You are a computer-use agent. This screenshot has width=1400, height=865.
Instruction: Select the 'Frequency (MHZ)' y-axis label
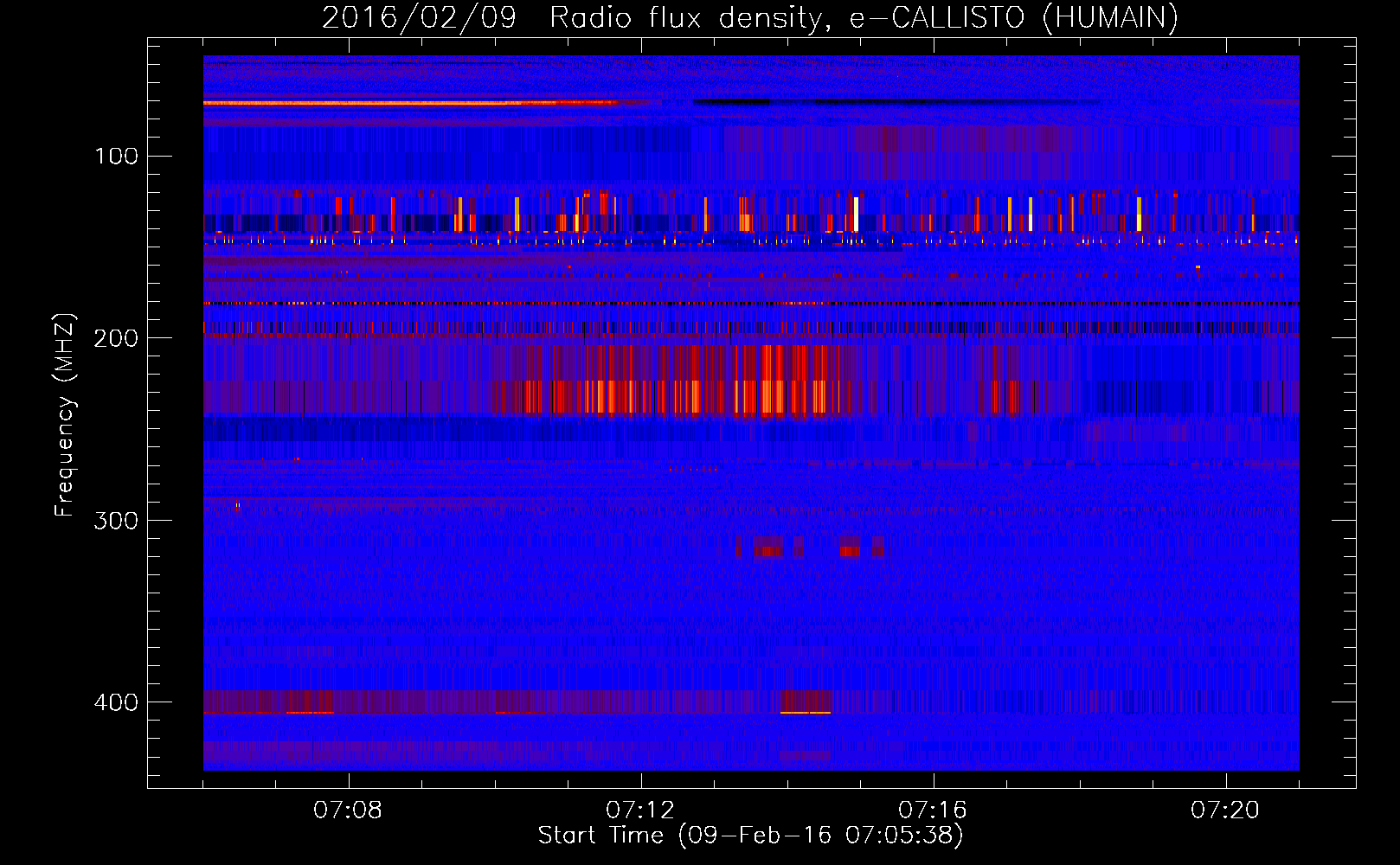65,414
